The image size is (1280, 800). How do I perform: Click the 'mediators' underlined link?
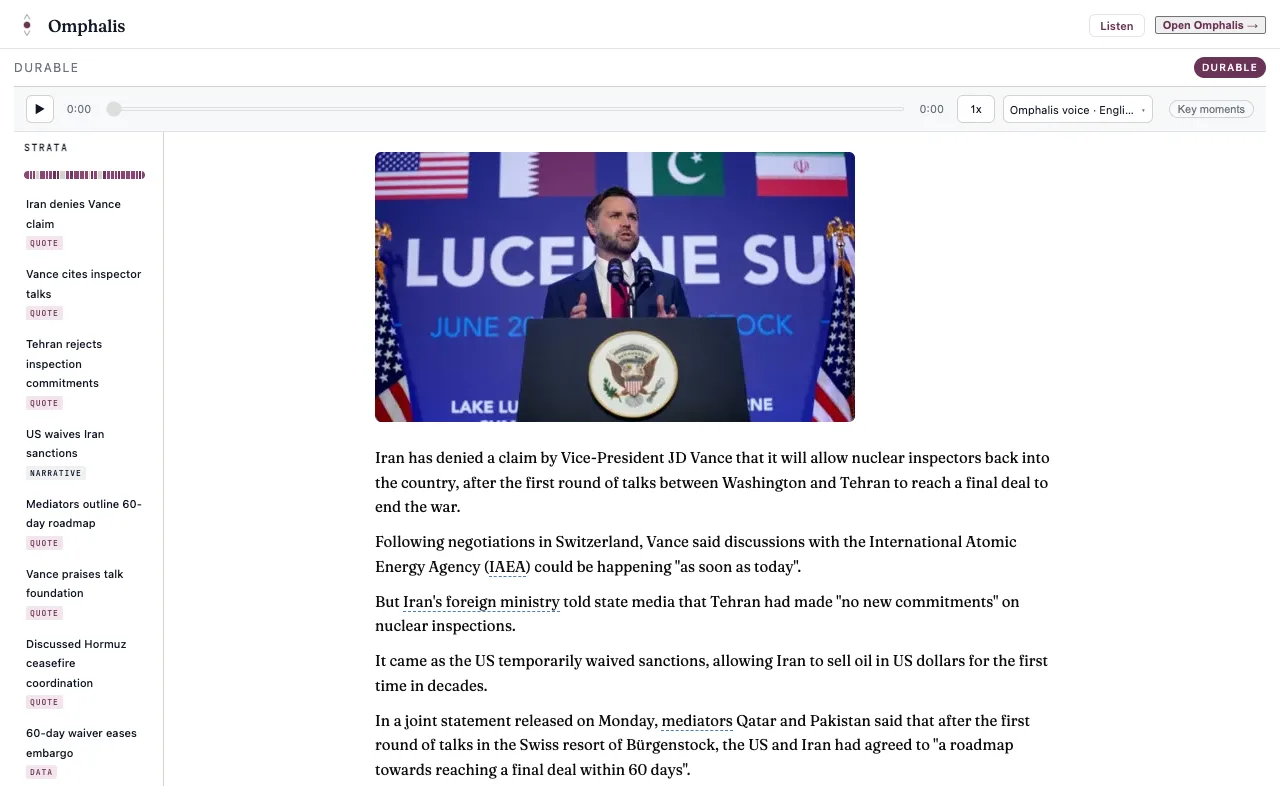pos(697,721)
